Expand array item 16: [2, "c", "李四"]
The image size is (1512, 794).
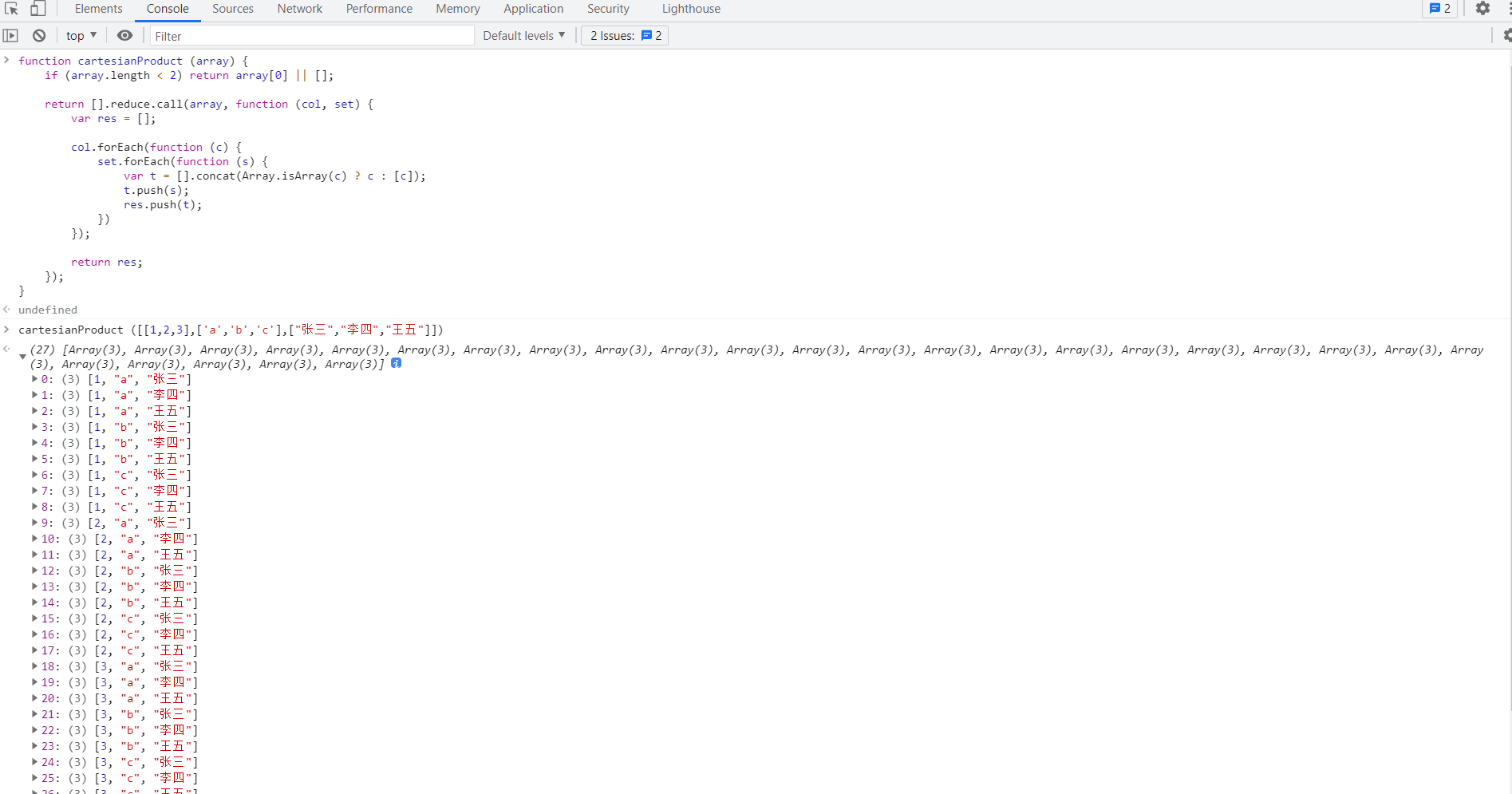point(34,634)
